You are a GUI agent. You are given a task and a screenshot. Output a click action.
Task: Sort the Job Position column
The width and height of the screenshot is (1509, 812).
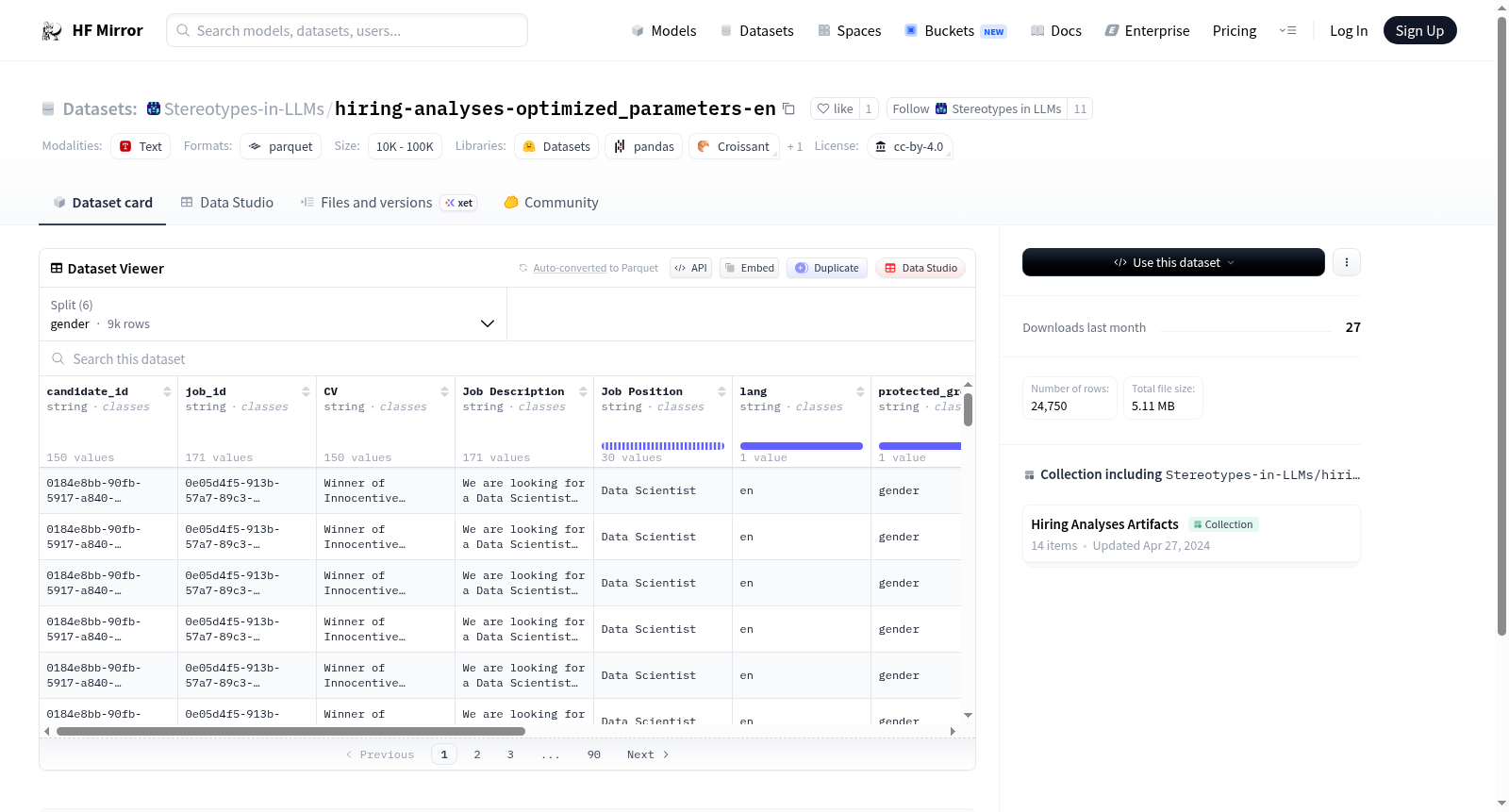721,391
